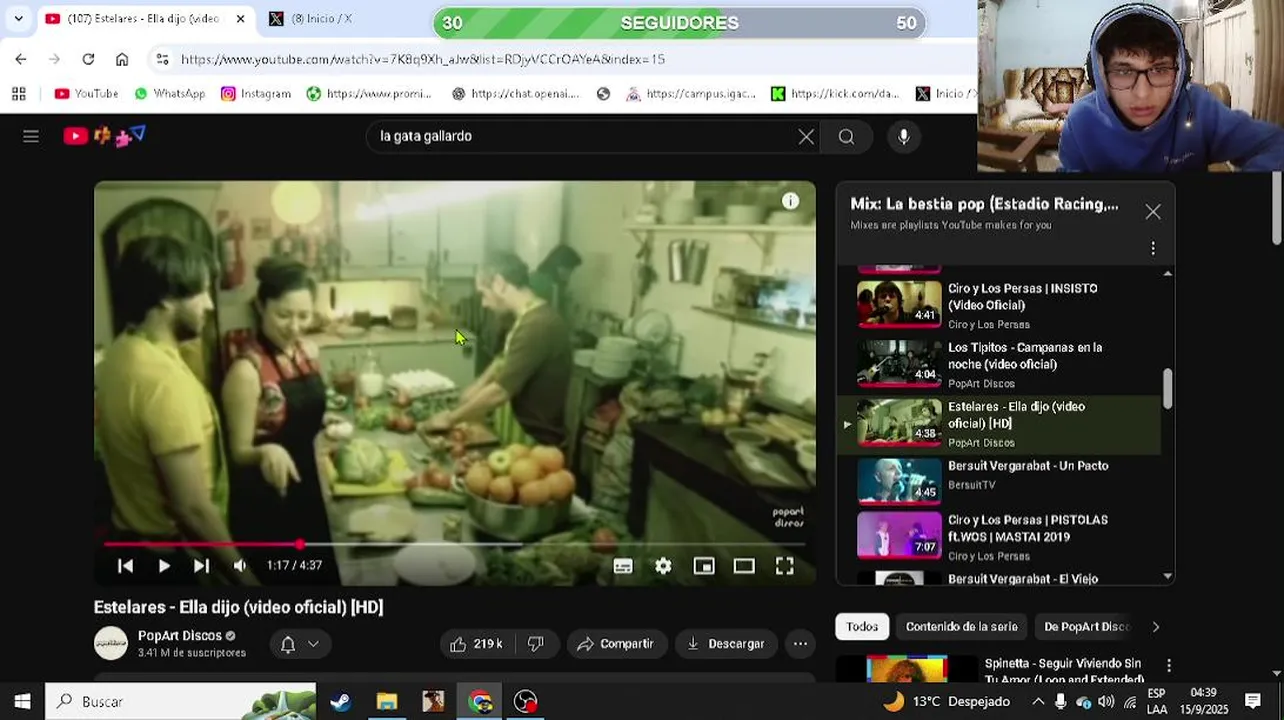Start voice search with the microphone
The image size is (1284, 720).
(904, 137)
